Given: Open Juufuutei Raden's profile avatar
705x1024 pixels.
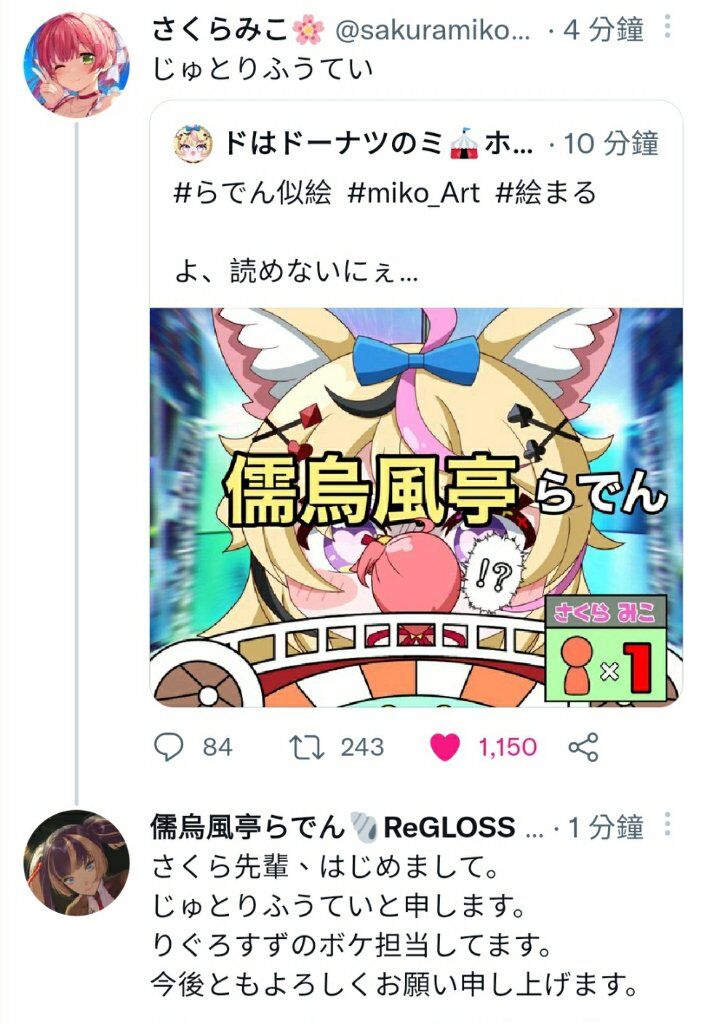Looking at the screenshot, I should pyautogui.click(x=76, y=863).
